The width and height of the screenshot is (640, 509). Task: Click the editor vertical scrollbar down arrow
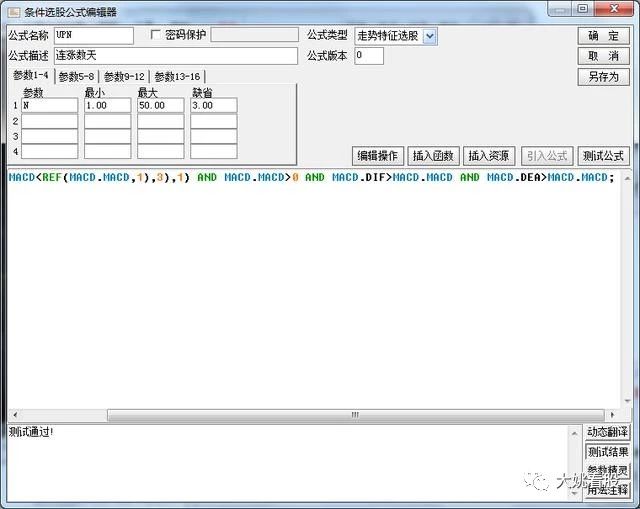click(x=627, y=401)
